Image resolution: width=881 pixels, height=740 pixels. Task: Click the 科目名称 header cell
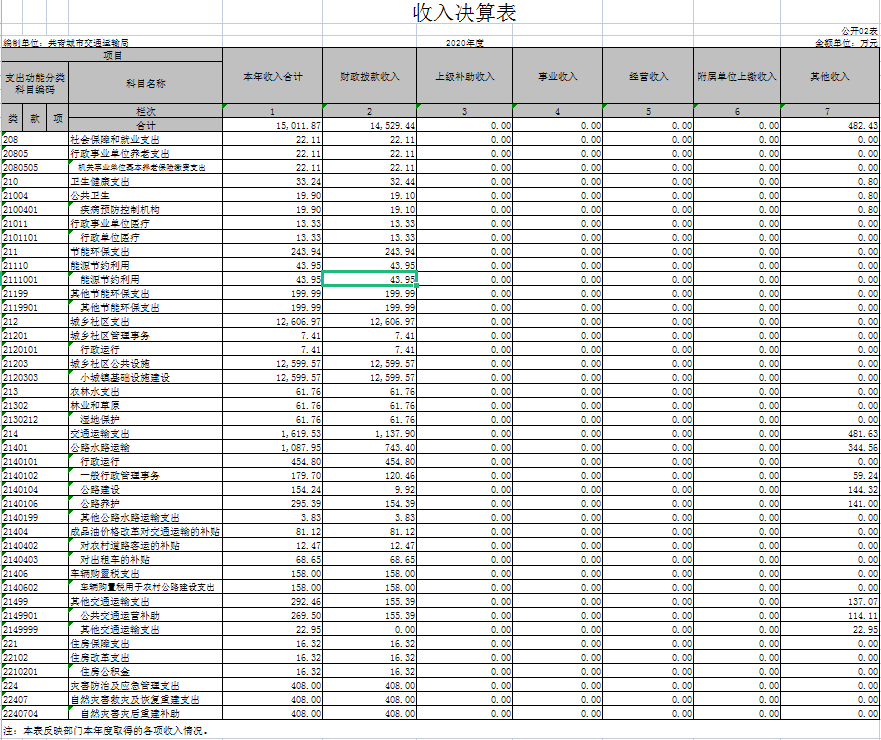pos(145,82)
